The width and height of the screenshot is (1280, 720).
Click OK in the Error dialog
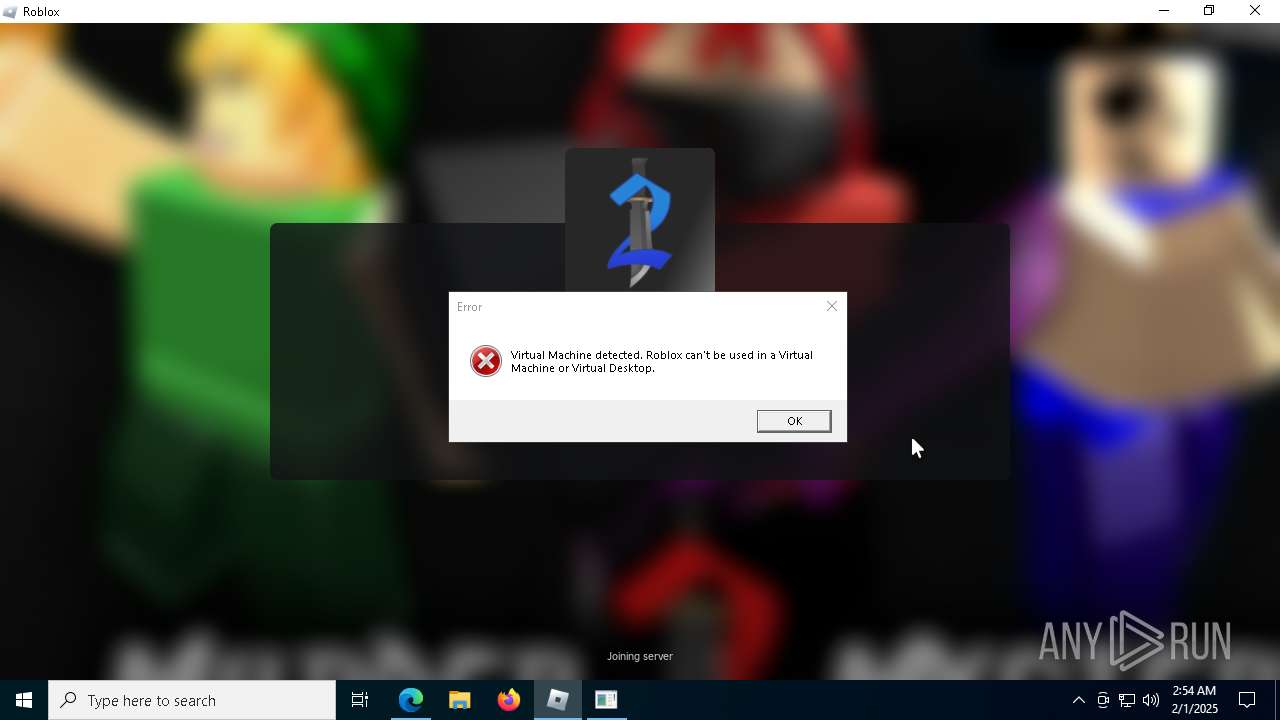(x=794, y=421)
